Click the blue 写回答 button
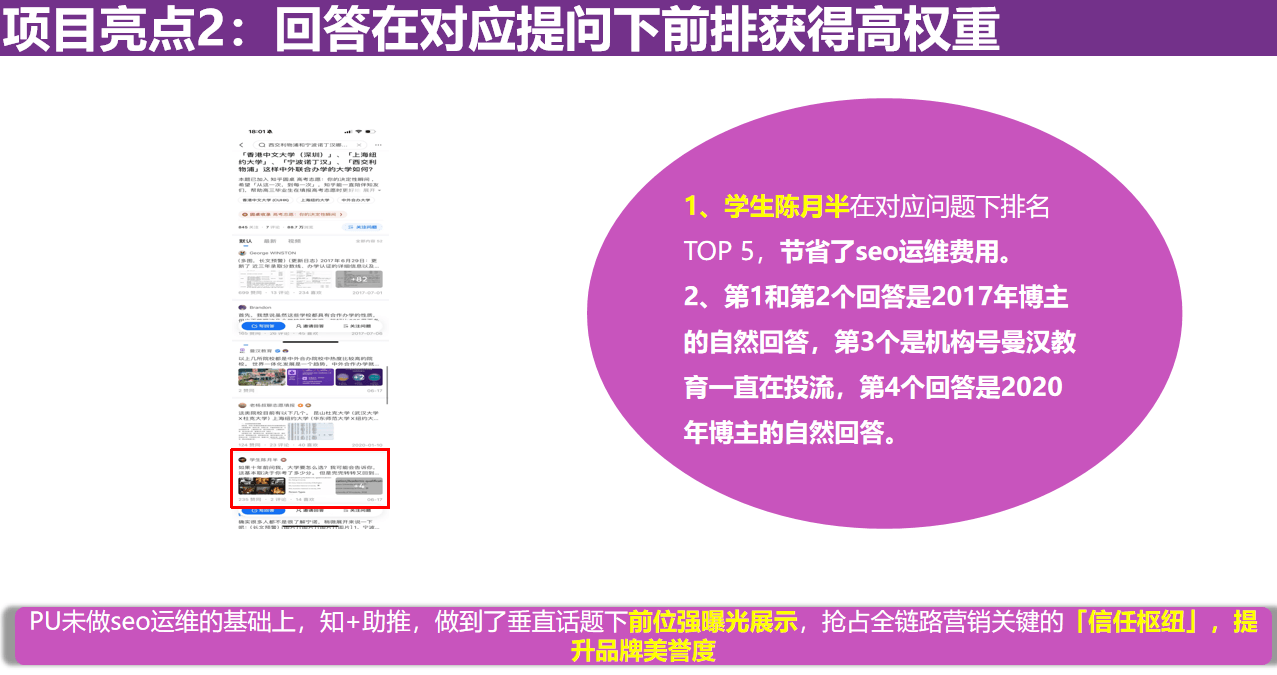 click(263, 326)
